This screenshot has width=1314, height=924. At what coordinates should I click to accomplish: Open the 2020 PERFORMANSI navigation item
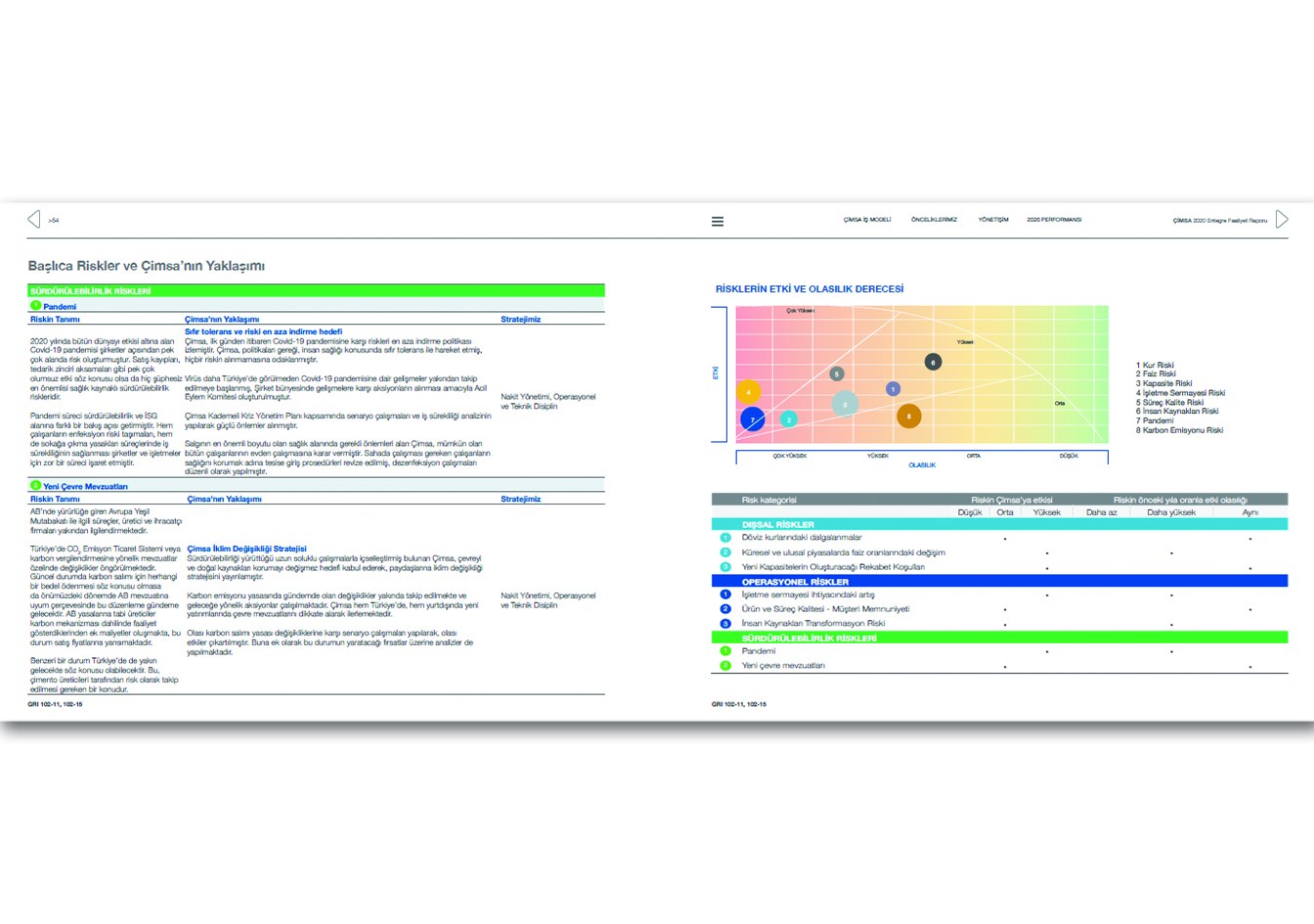(1054, 220)
